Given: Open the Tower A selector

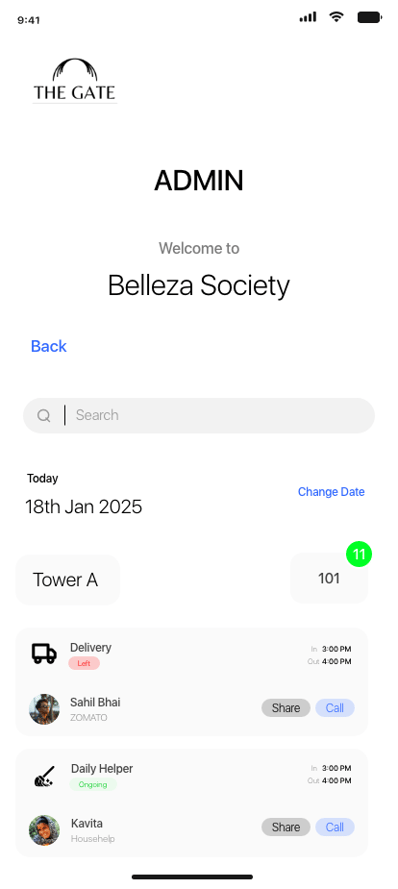Looking at the screenshot, I should tap(67, 579).
